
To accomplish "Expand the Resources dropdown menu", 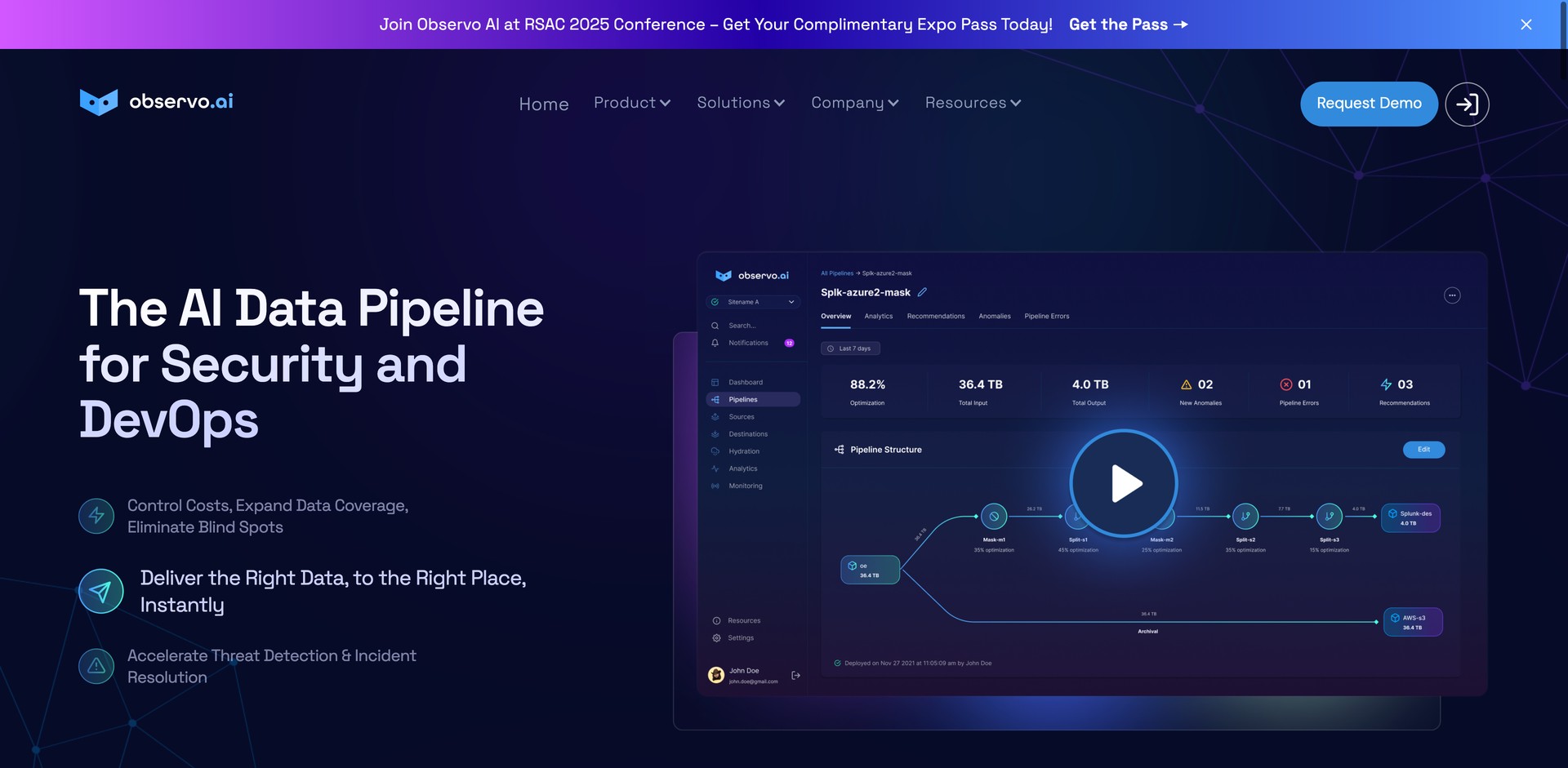I will point(973,103).
